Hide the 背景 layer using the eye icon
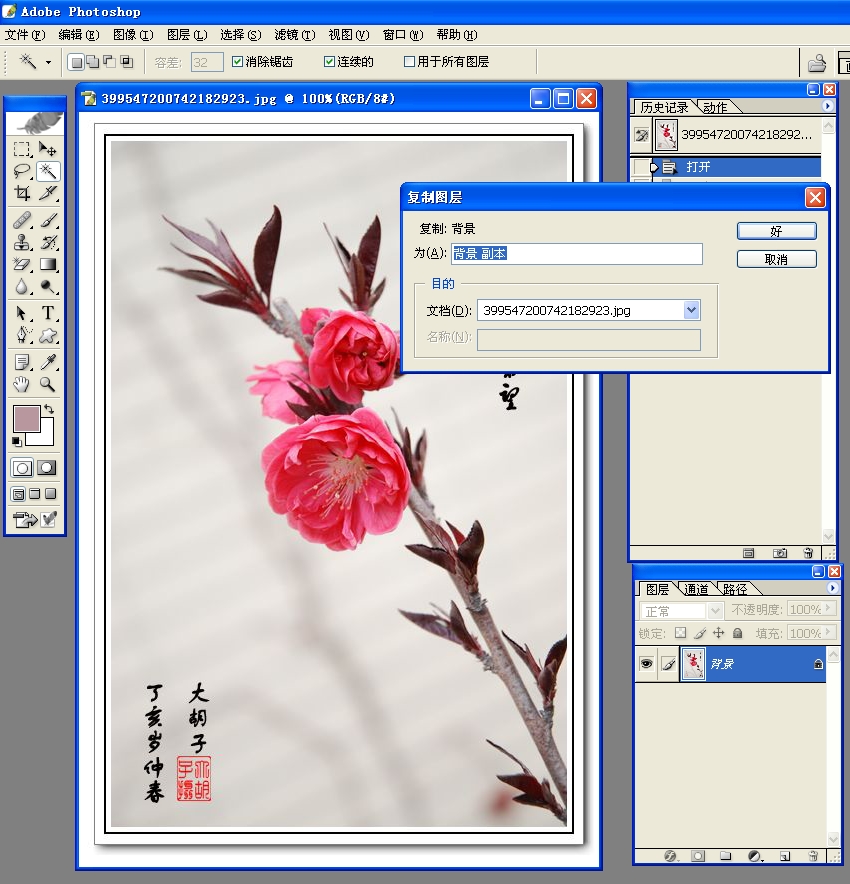 (x=646, y=663)
